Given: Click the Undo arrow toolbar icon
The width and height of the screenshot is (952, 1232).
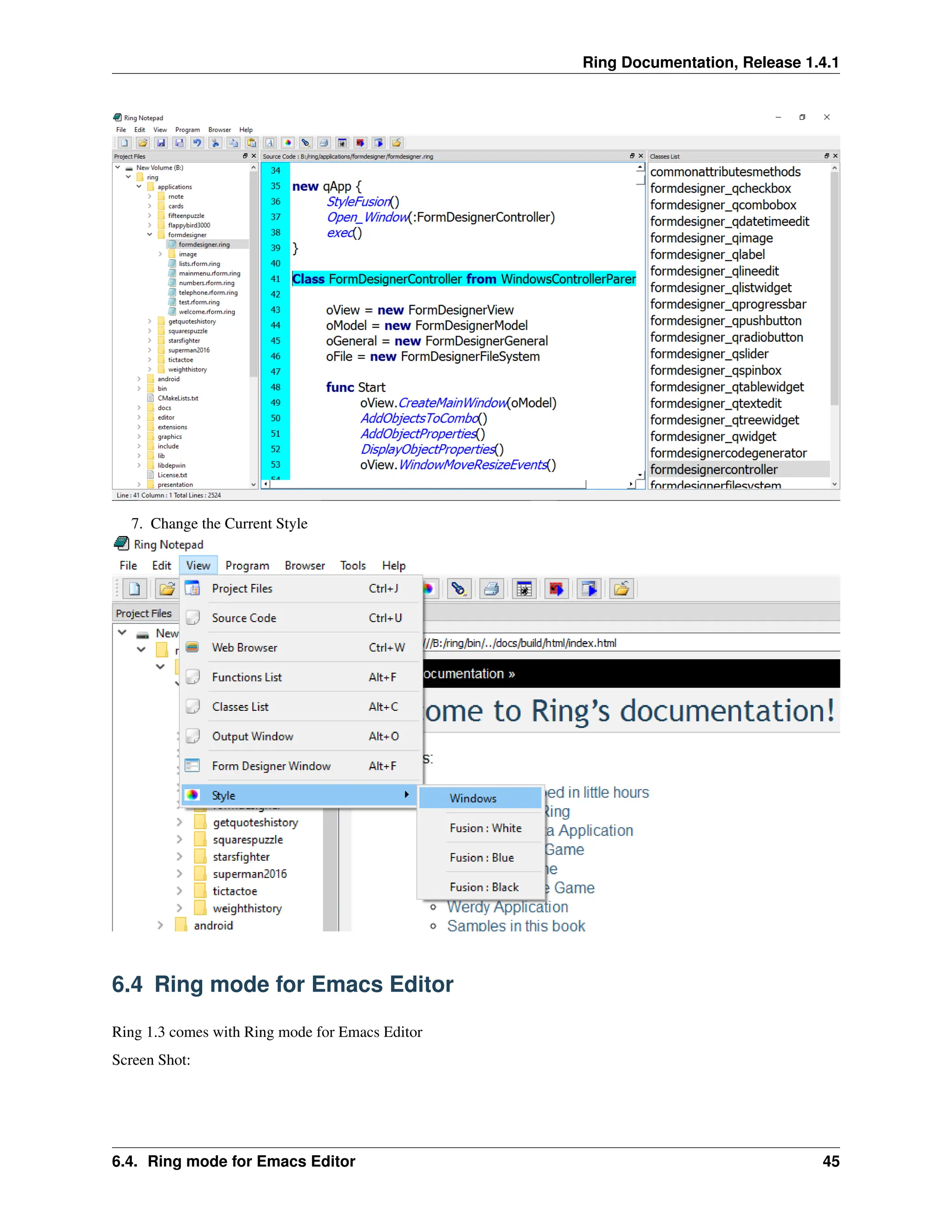Looking at the screenshot, I should click(197, 143).
